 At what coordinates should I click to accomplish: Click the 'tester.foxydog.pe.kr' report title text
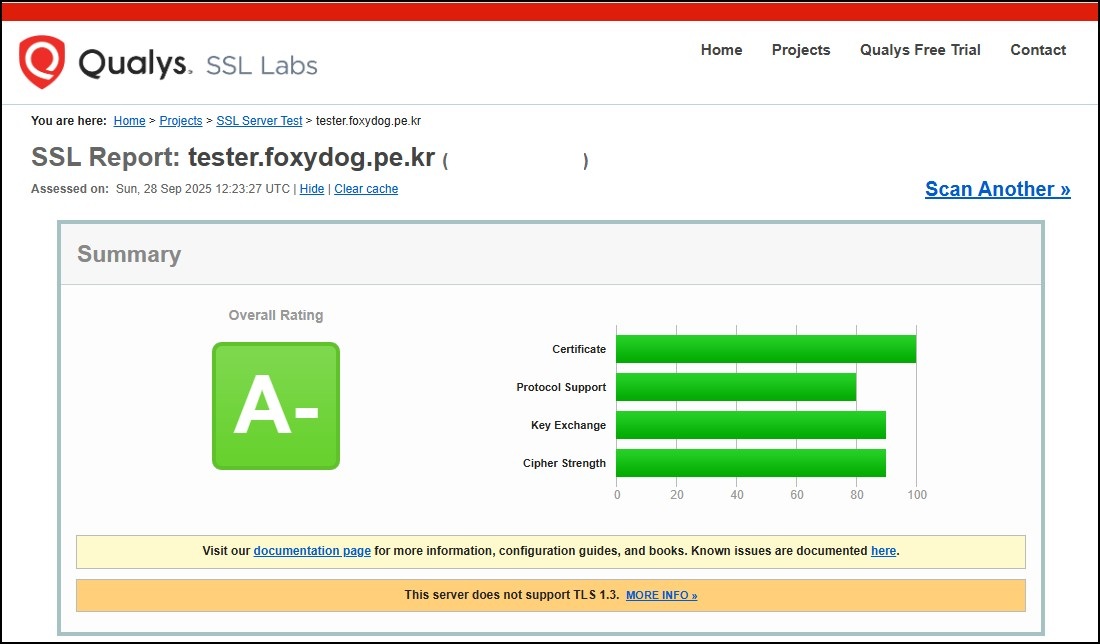311,157
